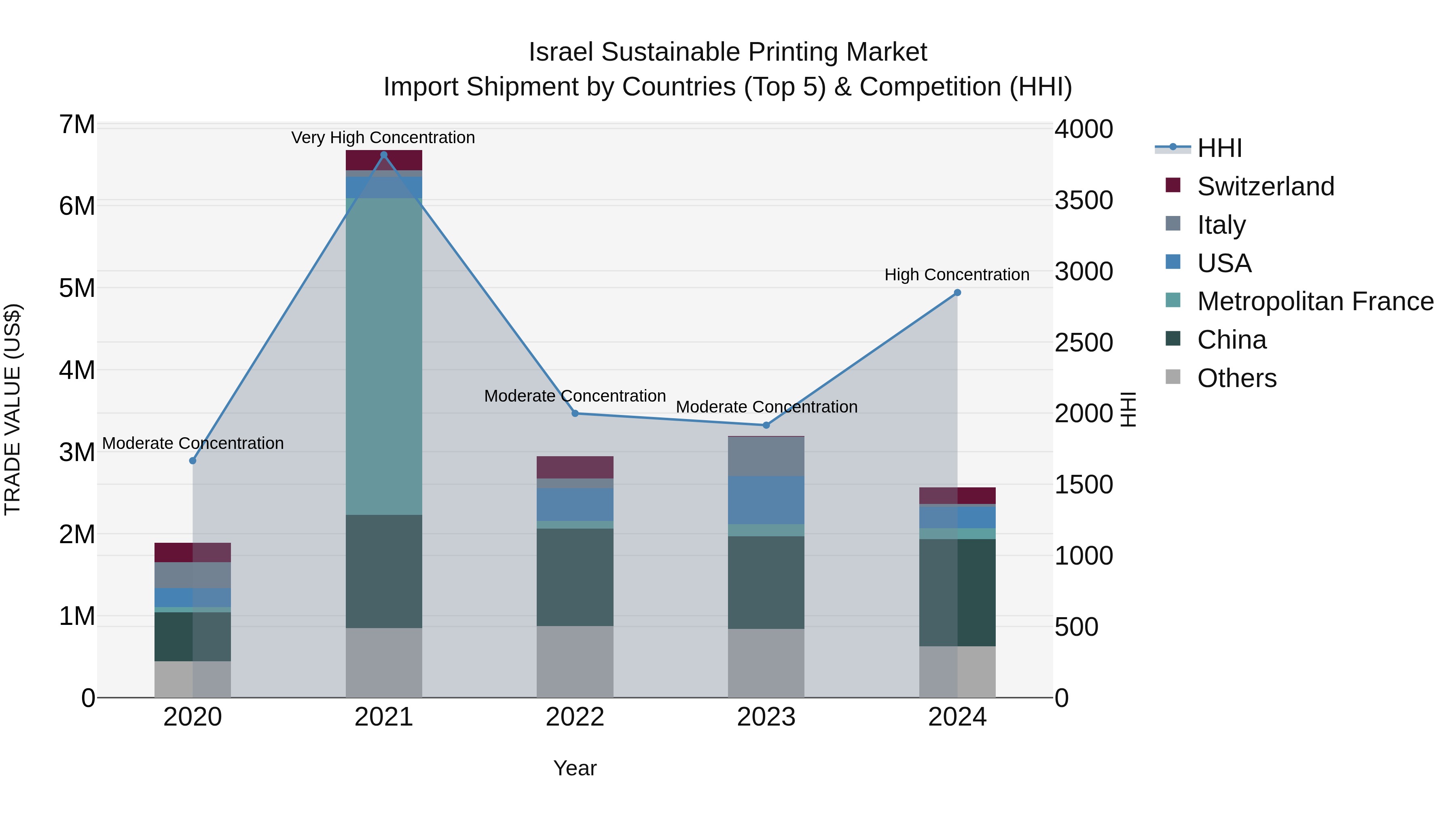Toggle the Metropolitan France legend entry
This screenshot has height=819, width=1456.
[1299, 301]
